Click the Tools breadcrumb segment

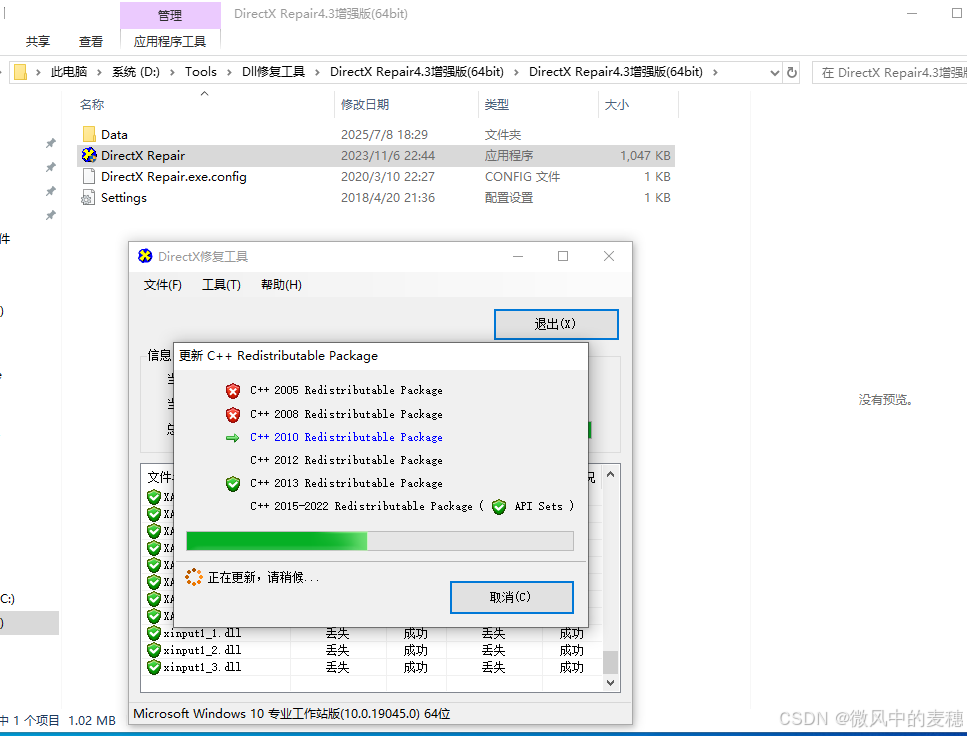(x=201, y=72)
